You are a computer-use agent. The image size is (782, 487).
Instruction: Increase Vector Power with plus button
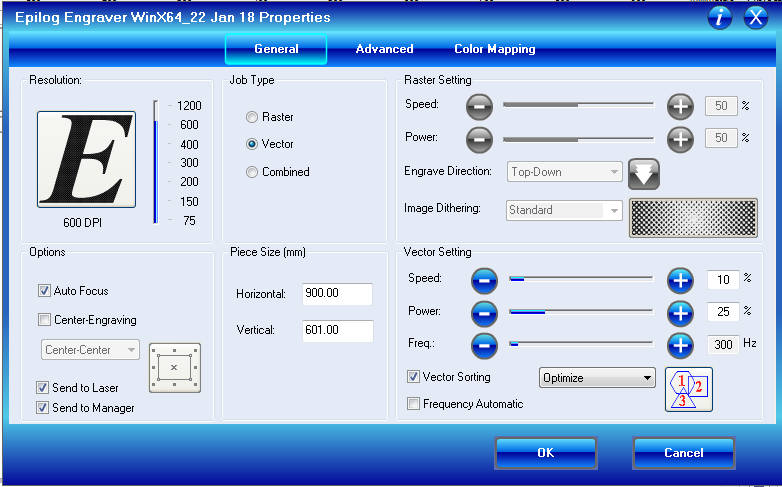point(680,313)
